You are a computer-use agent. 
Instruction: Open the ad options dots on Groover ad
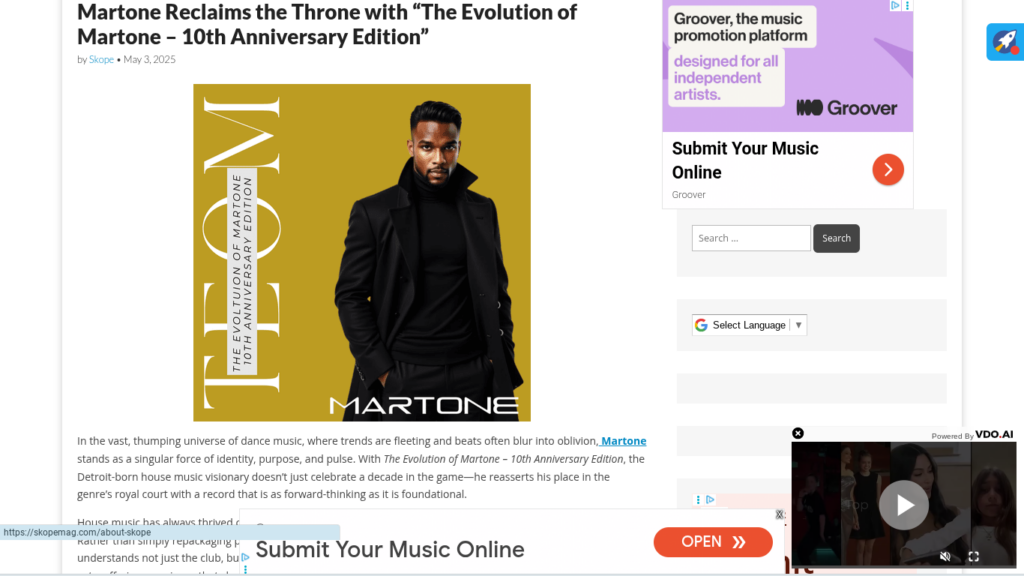point(907,5)
